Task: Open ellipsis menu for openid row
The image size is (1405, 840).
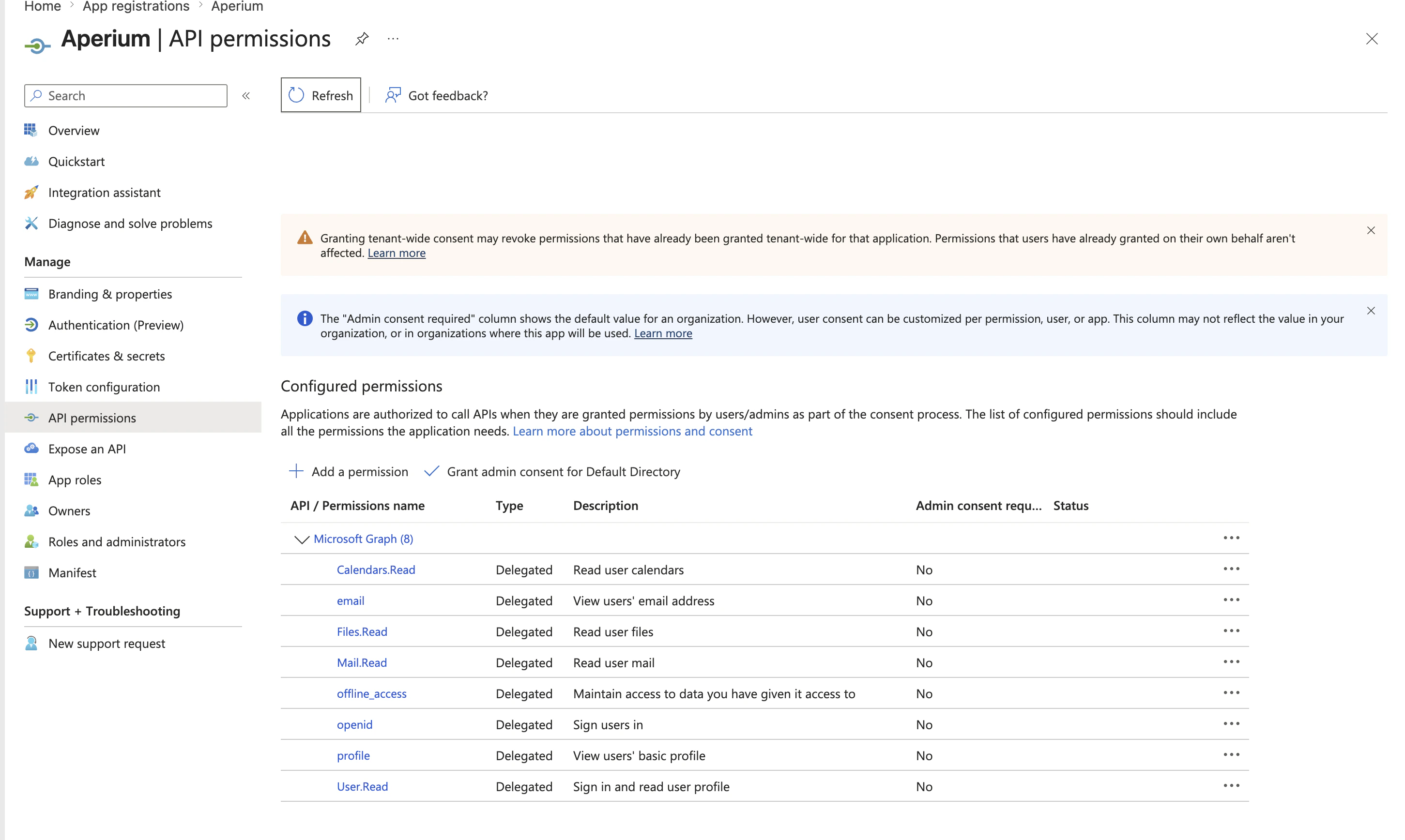Action: tap(1231, 723)
